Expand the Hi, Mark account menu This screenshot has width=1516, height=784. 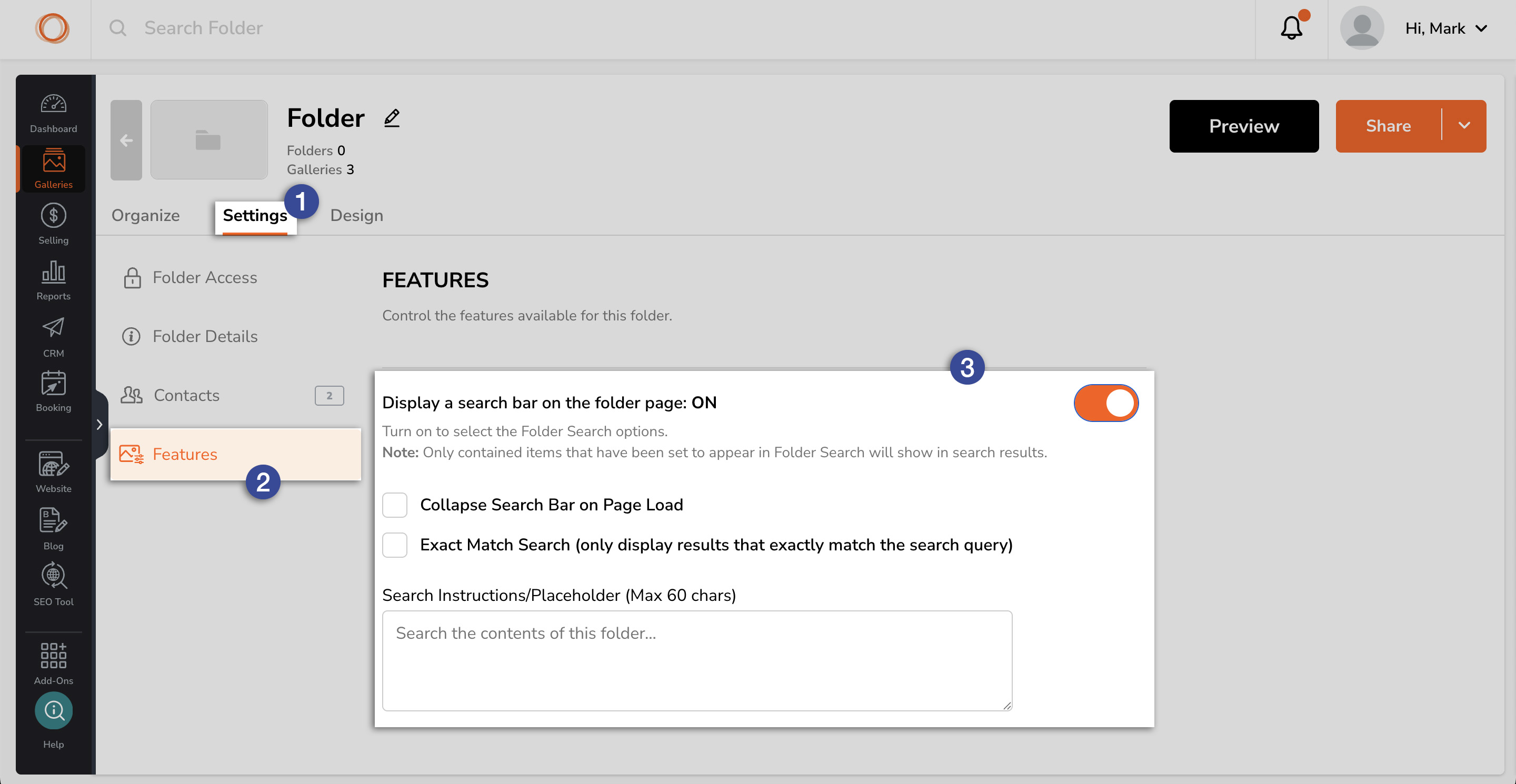[x=1446, y=28]
